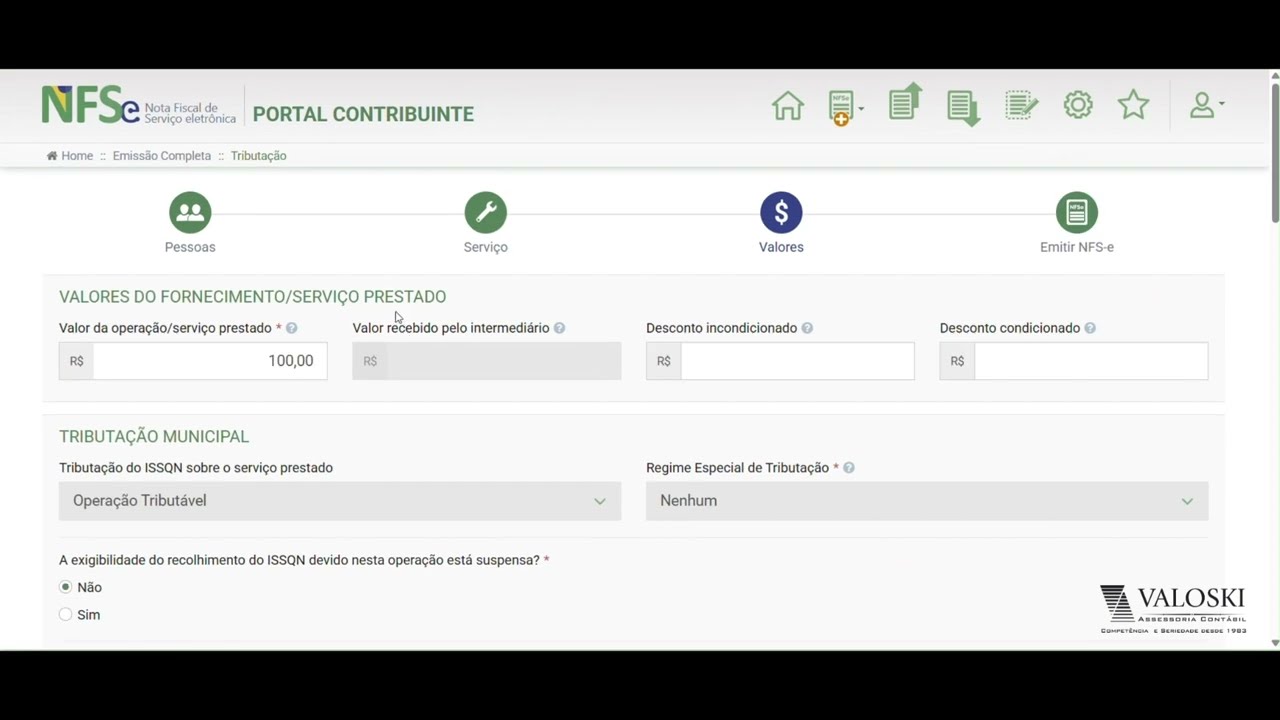Click the NFS-e logo

pyautogui.click(x=138, y=105)
